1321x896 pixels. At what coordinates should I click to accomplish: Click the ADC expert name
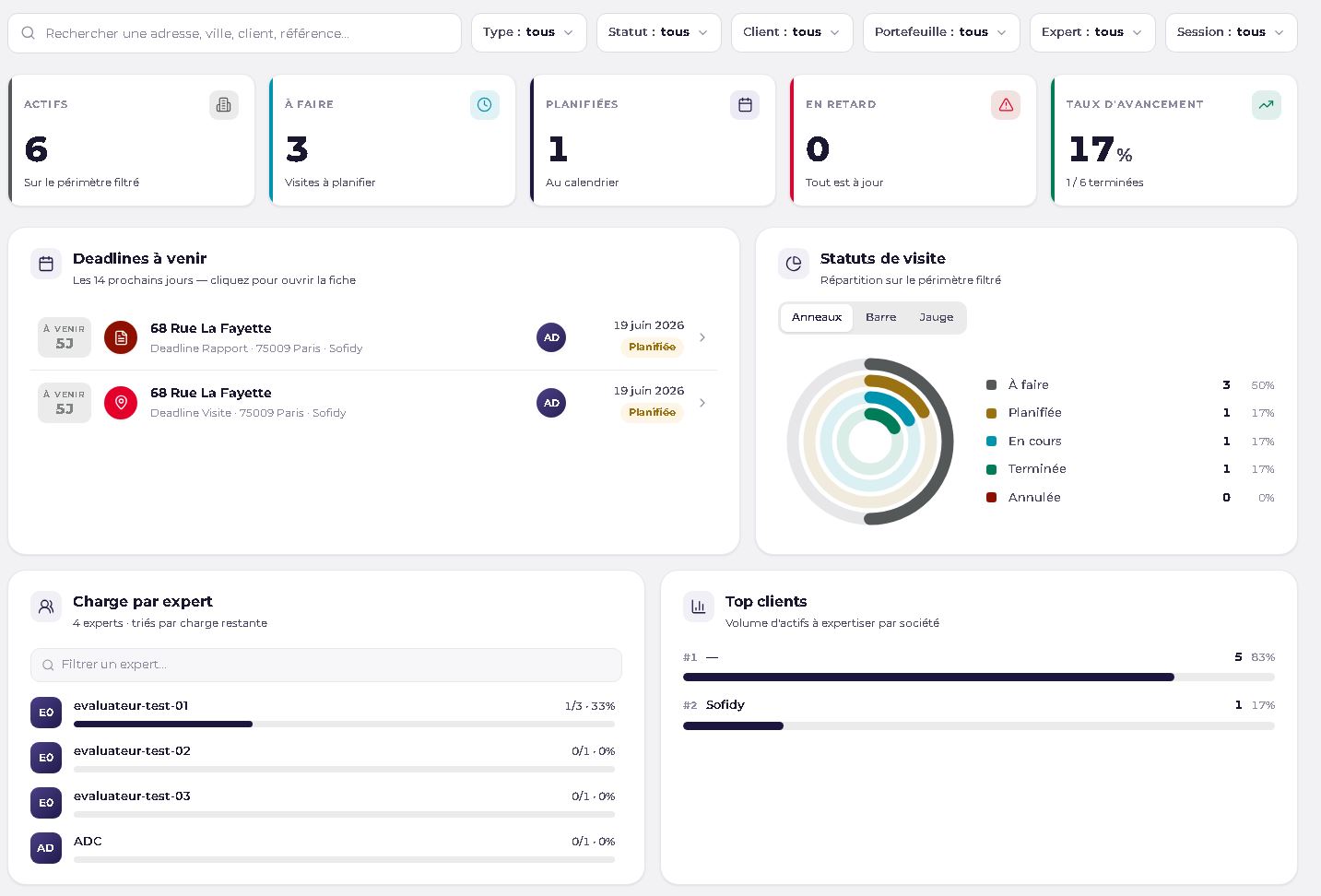[88, 842]
